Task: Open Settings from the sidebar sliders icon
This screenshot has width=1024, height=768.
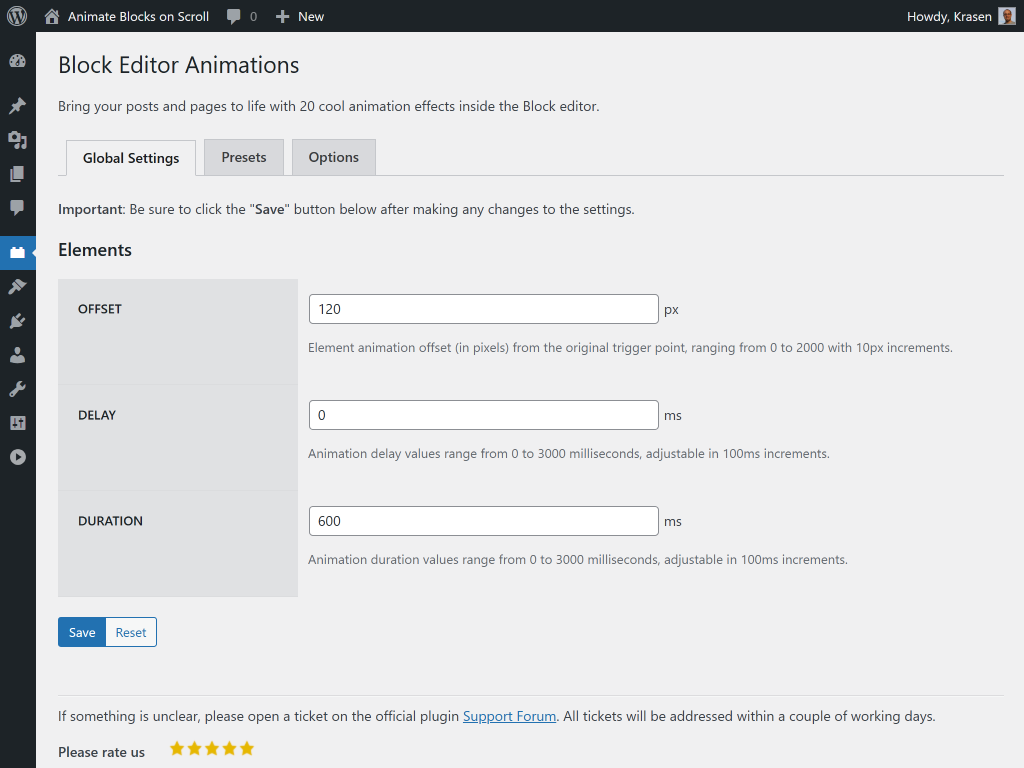Action: [x=17, y=423]
